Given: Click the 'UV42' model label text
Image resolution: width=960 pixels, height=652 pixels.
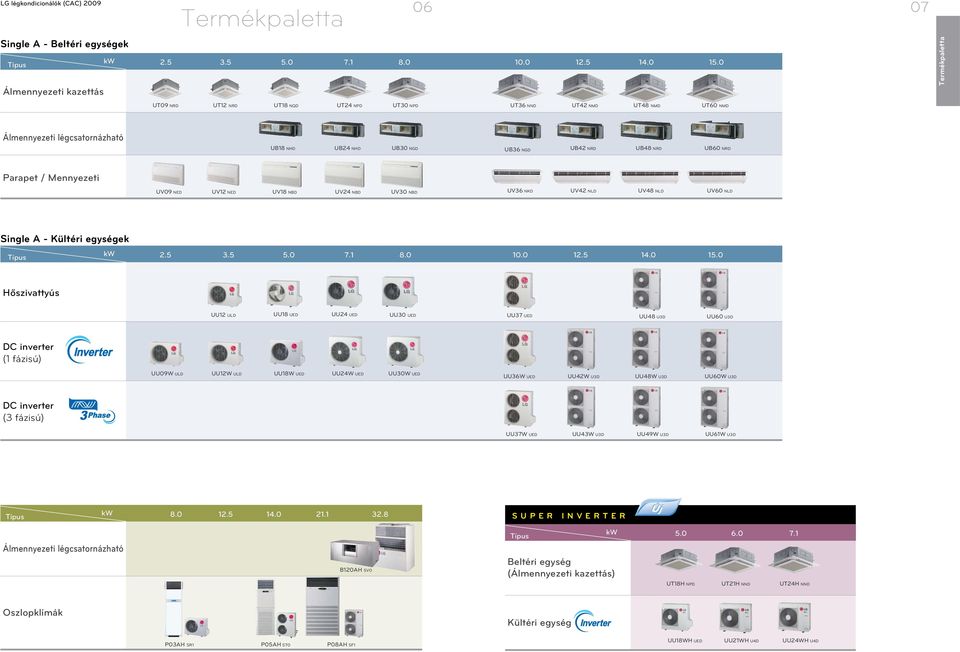Looking at the screenshot, I should (x=583, y=191).
